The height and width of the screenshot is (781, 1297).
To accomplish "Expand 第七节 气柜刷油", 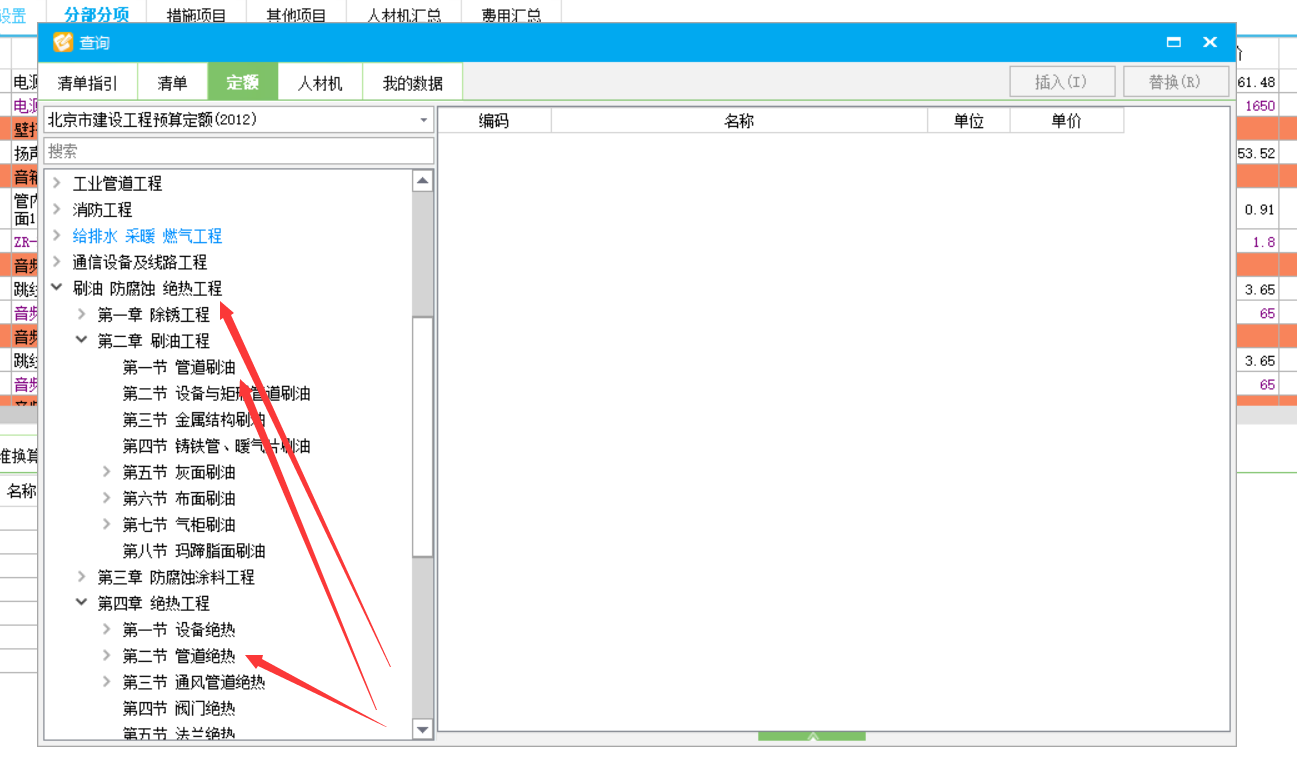I will click(x=107, y=524).
